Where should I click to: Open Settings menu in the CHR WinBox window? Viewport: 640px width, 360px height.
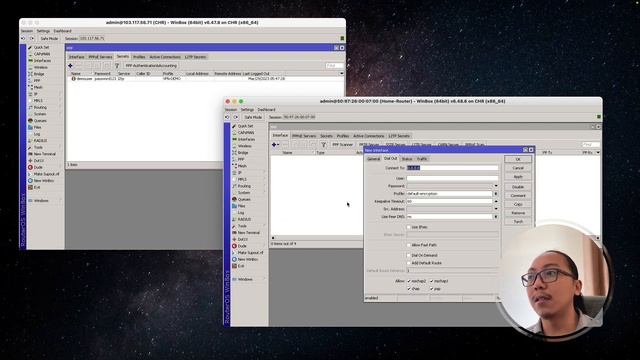click(x=43, y=31)
